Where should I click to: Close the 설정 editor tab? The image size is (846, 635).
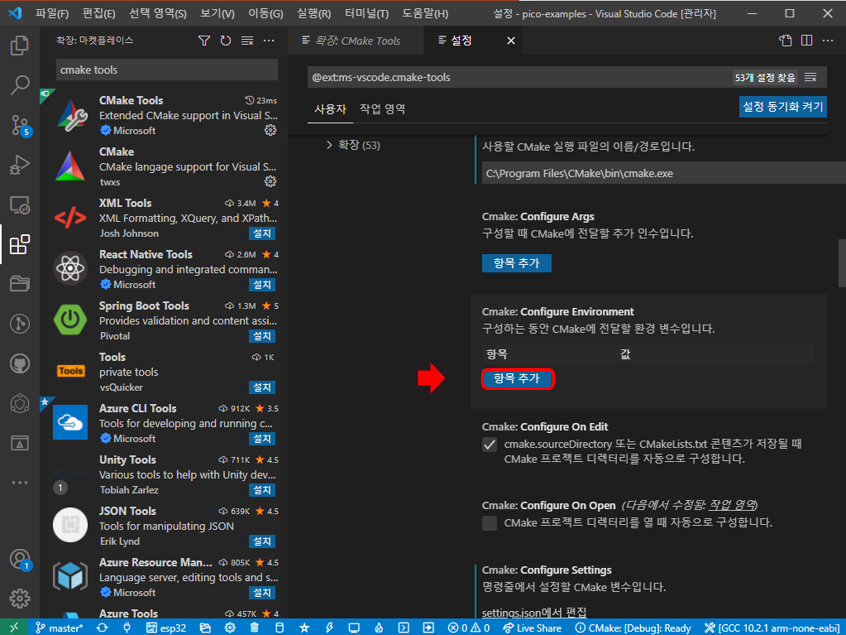click(511, 40)
